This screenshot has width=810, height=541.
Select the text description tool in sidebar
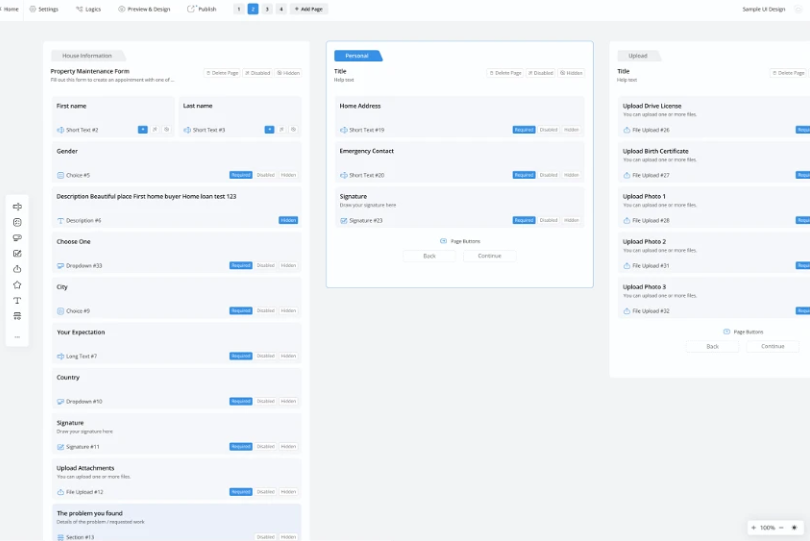pos(17,300)
